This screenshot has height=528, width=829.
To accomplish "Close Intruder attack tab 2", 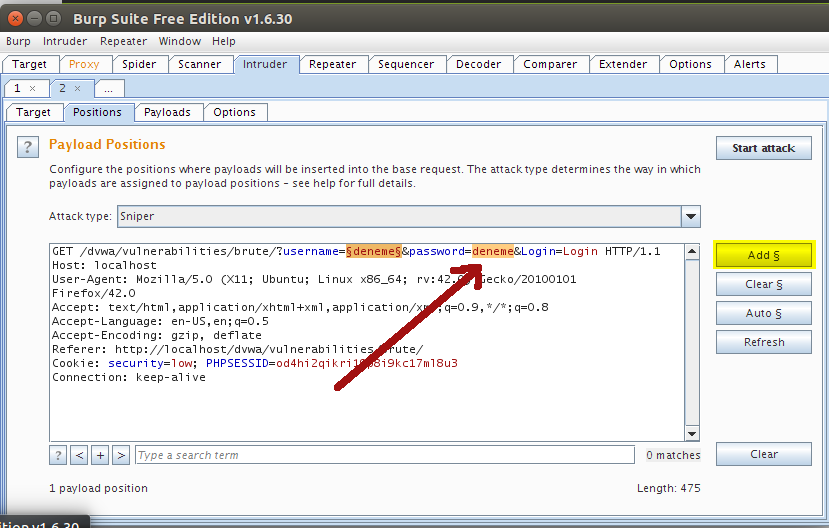I will 78,89.
